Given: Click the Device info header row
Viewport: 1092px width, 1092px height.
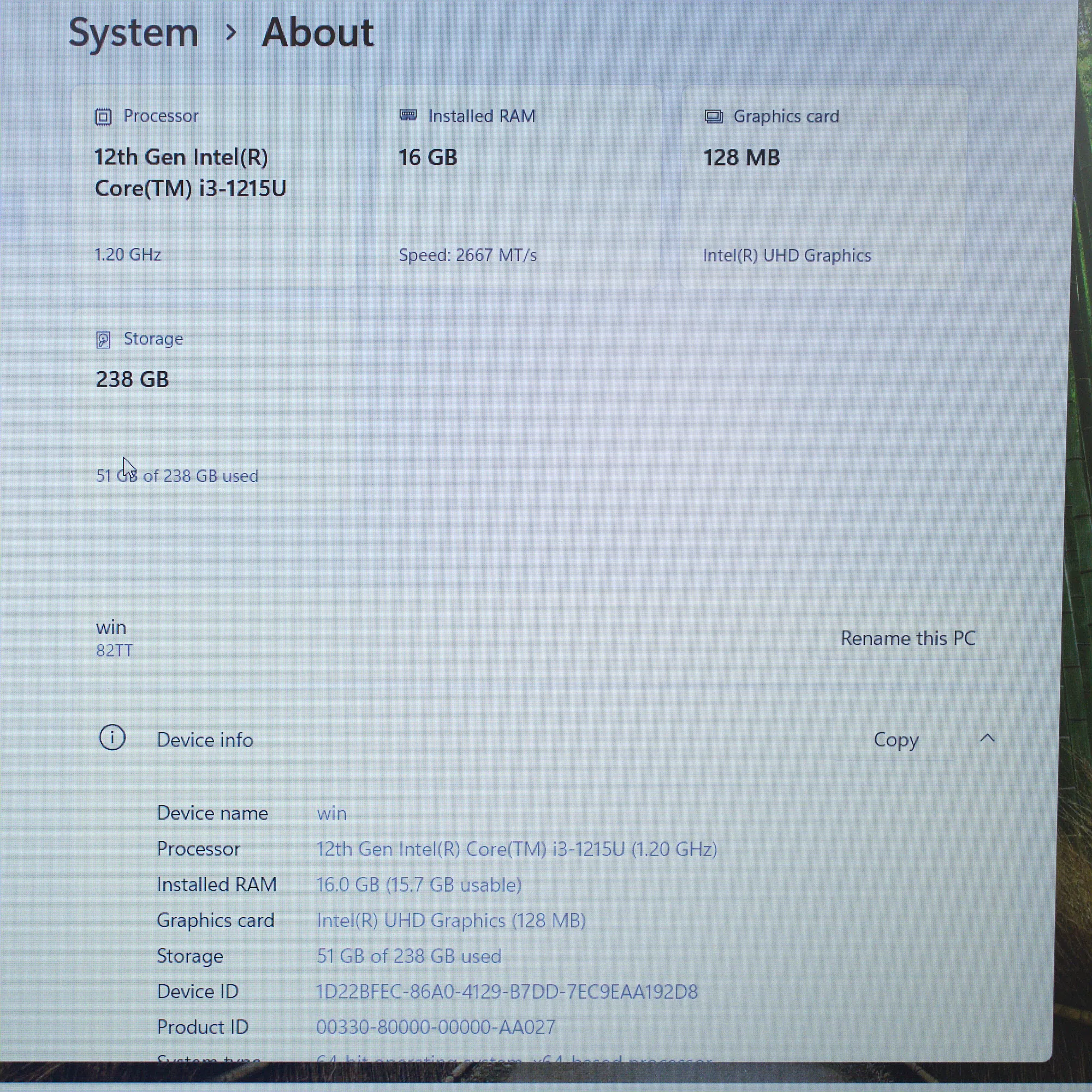Looking at the screenshot, I should tap(452, 739).
